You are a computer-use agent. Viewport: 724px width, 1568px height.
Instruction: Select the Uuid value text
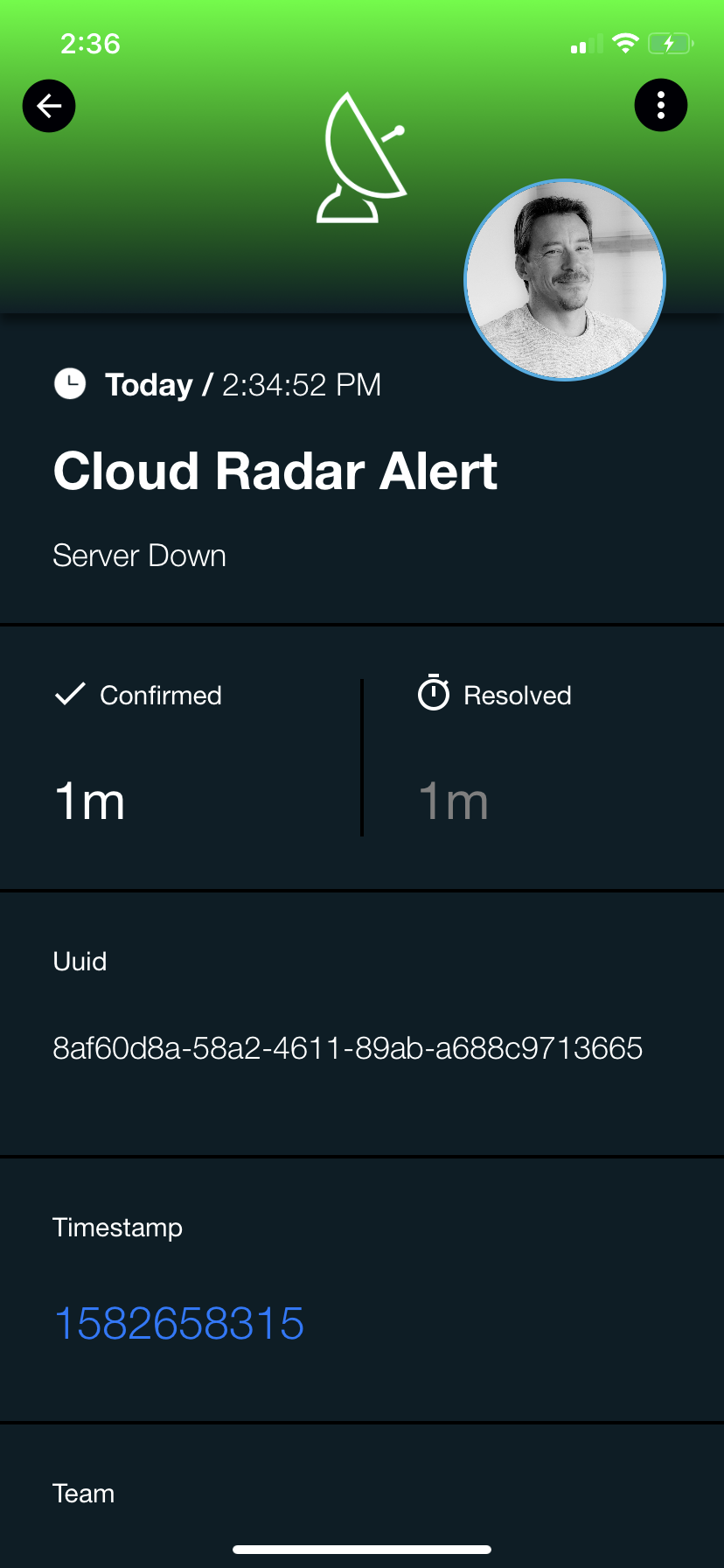click(x=348, y=1047)
